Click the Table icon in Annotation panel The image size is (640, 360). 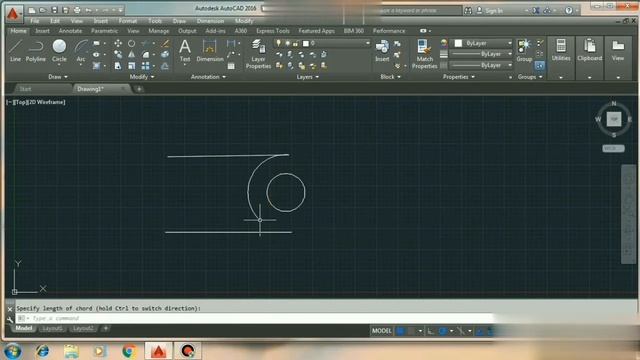click(231, 66)
